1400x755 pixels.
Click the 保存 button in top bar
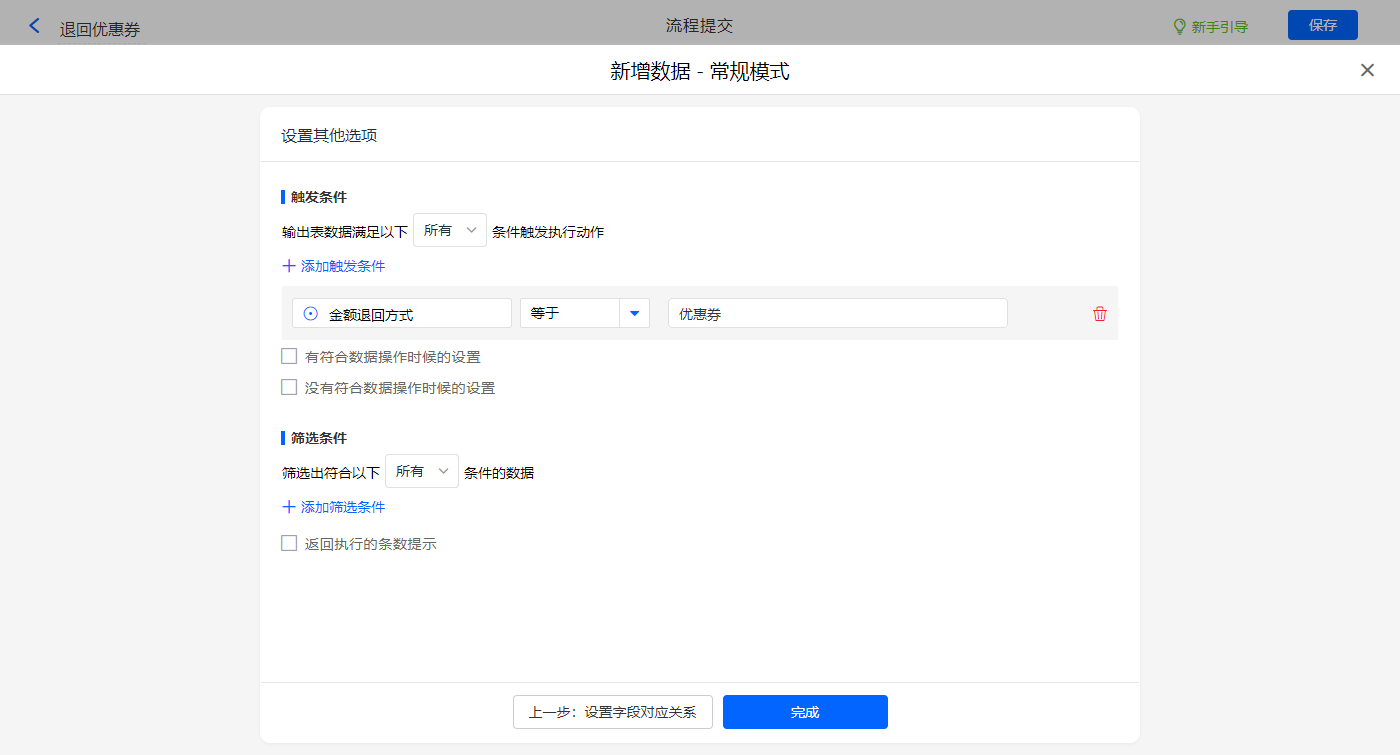coord(1322,25)
